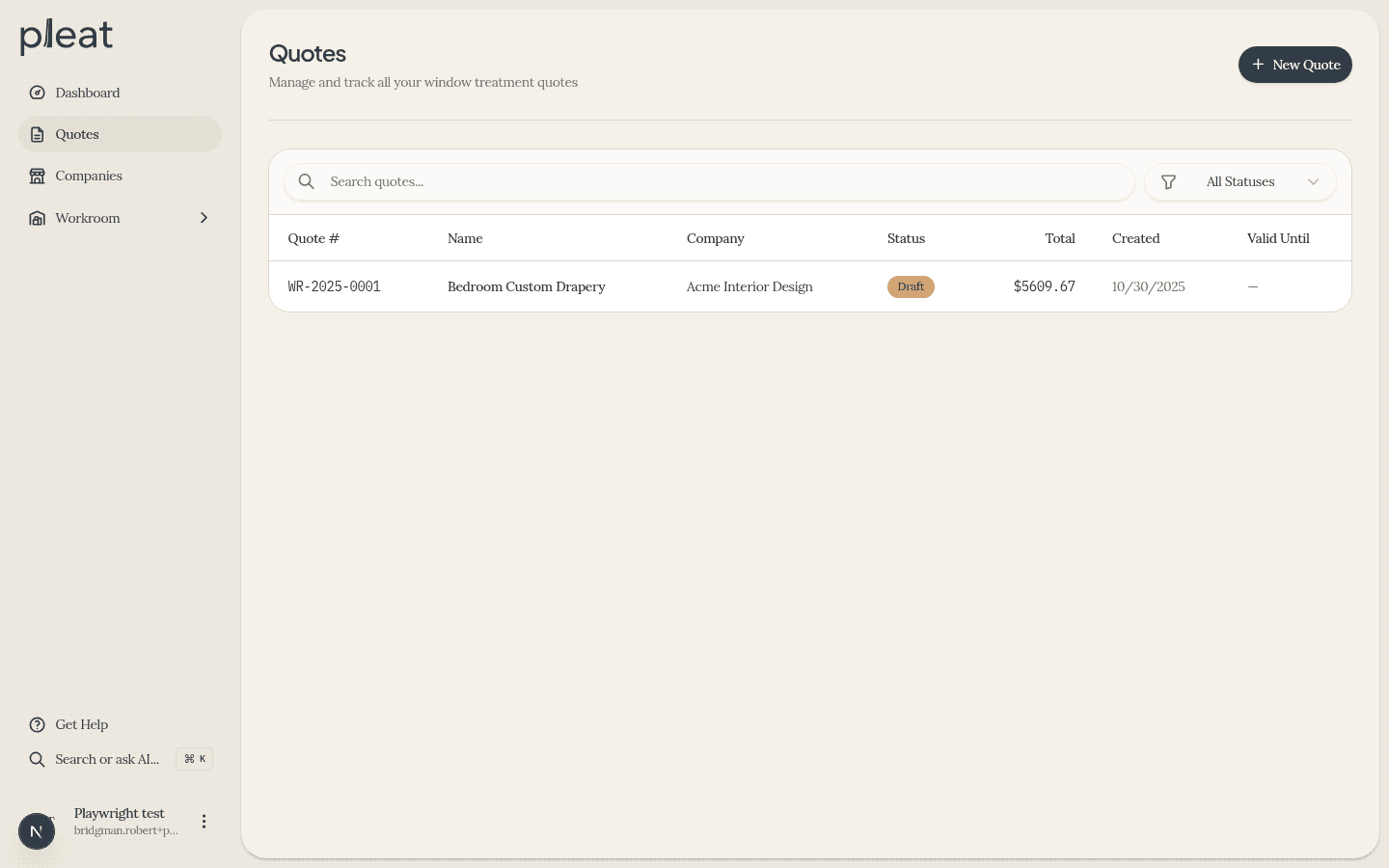Click the Draft status badge
Image resolution: width=1389 pixels, height=868 pixels.
pos(911,286)
